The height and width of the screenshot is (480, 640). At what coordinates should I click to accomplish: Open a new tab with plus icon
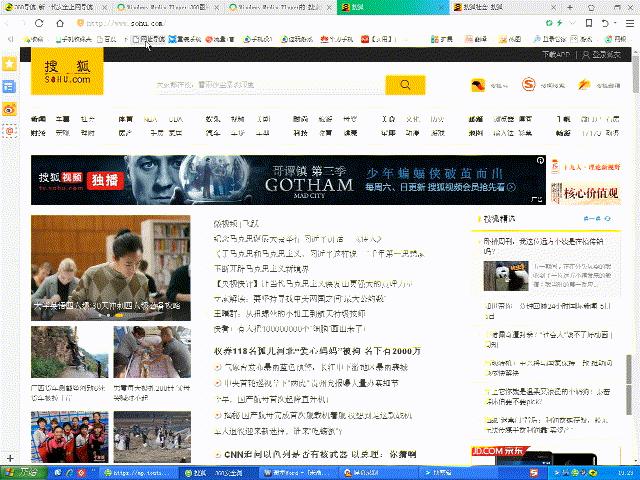click(x=570, y=7)
